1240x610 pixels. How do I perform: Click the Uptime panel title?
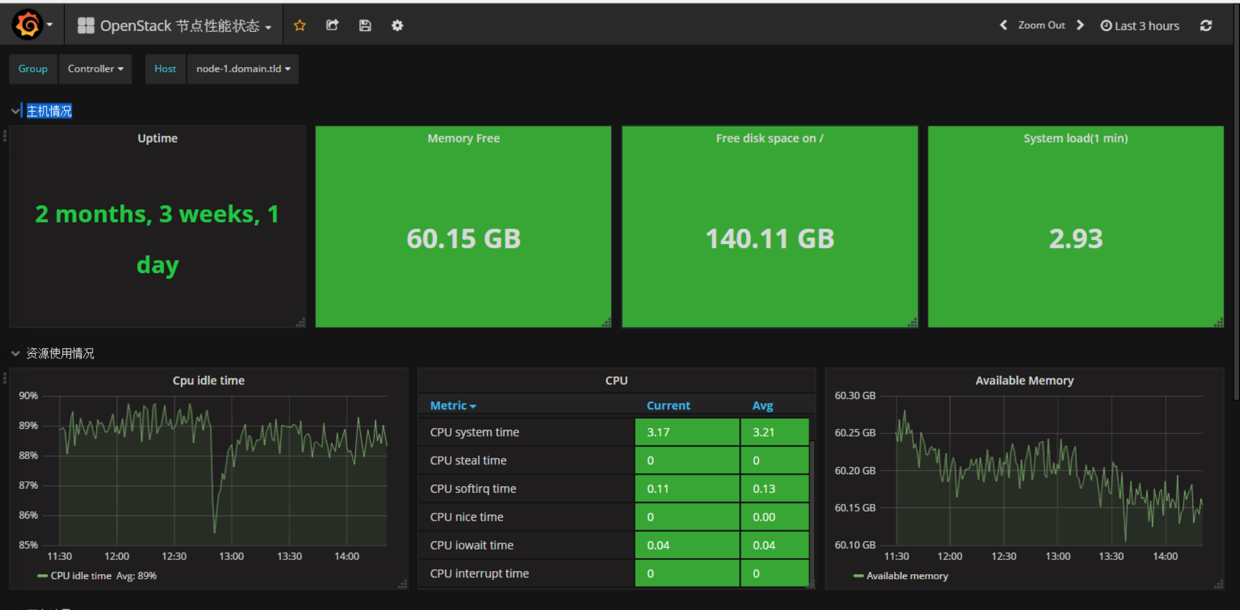click(x=157, y=139)
